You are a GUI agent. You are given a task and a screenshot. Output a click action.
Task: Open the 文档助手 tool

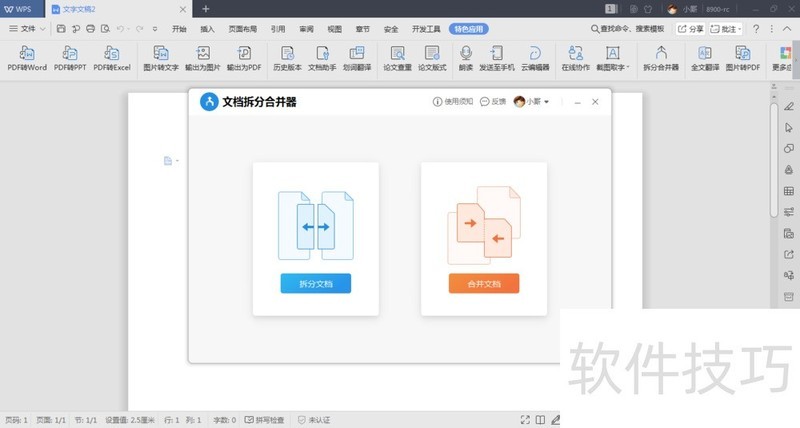pos(322,58)
